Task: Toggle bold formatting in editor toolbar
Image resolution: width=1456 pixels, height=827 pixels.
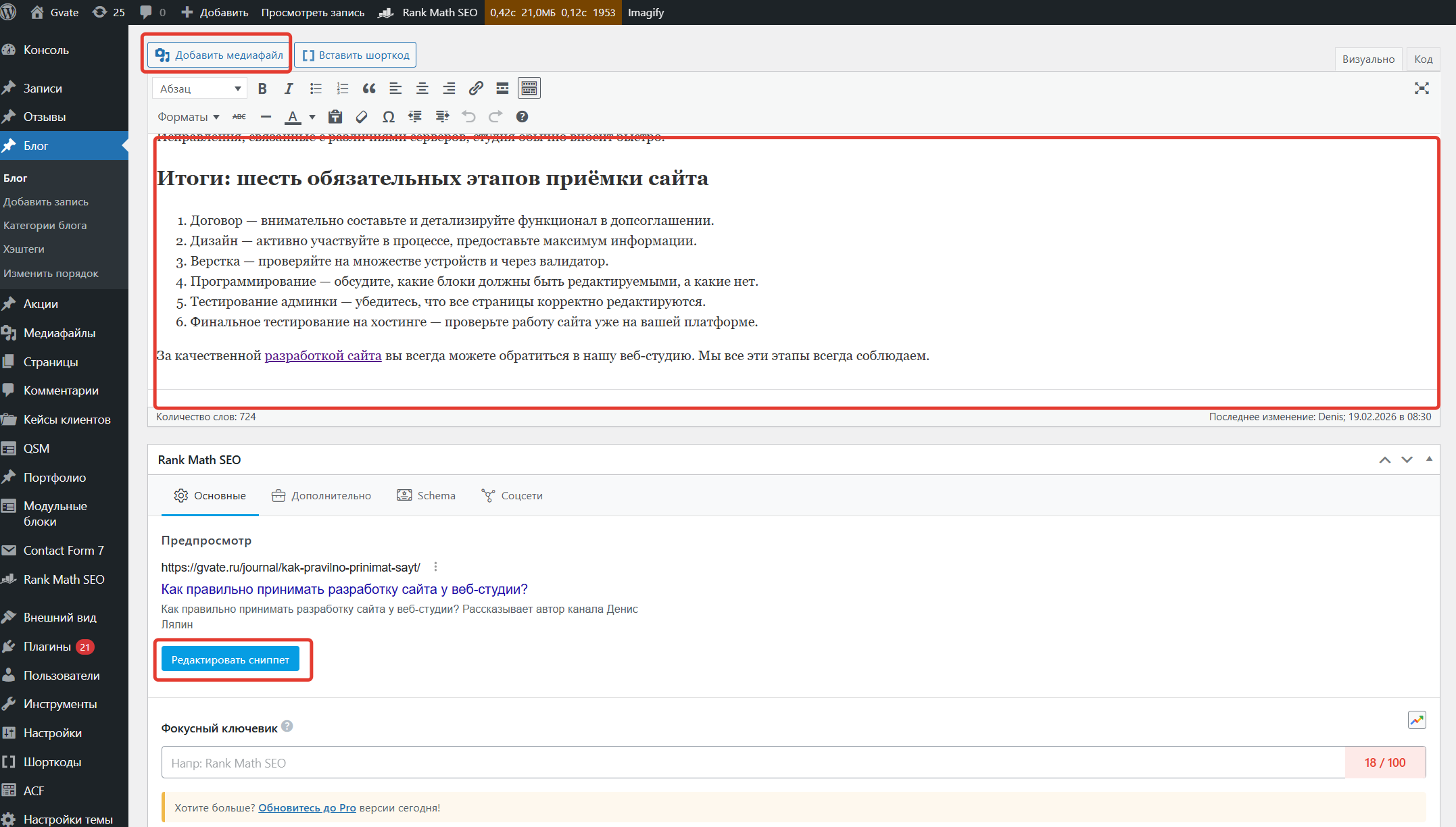Action: pos(262,89)
